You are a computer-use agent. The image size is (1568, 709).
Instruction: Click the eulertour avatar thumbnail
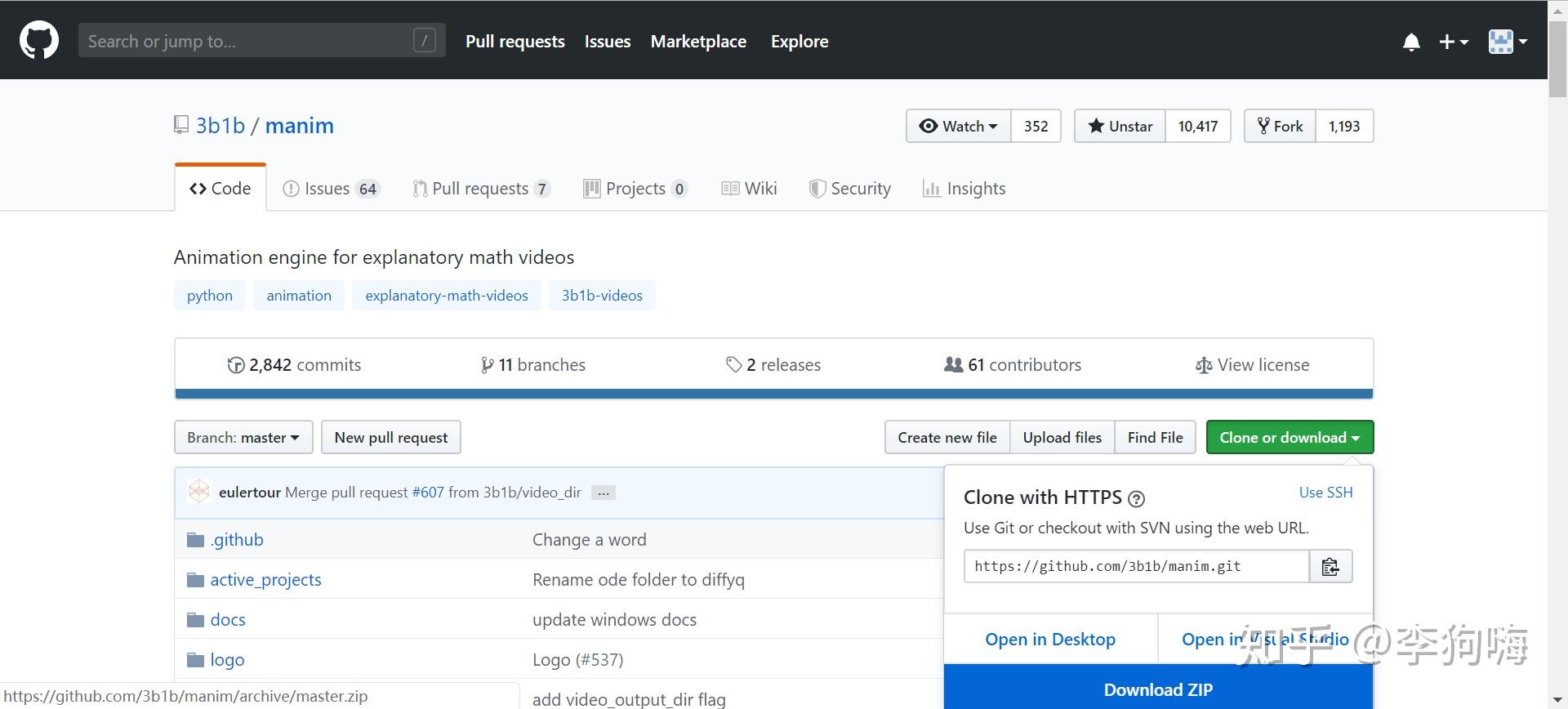(x=198, y=492)
